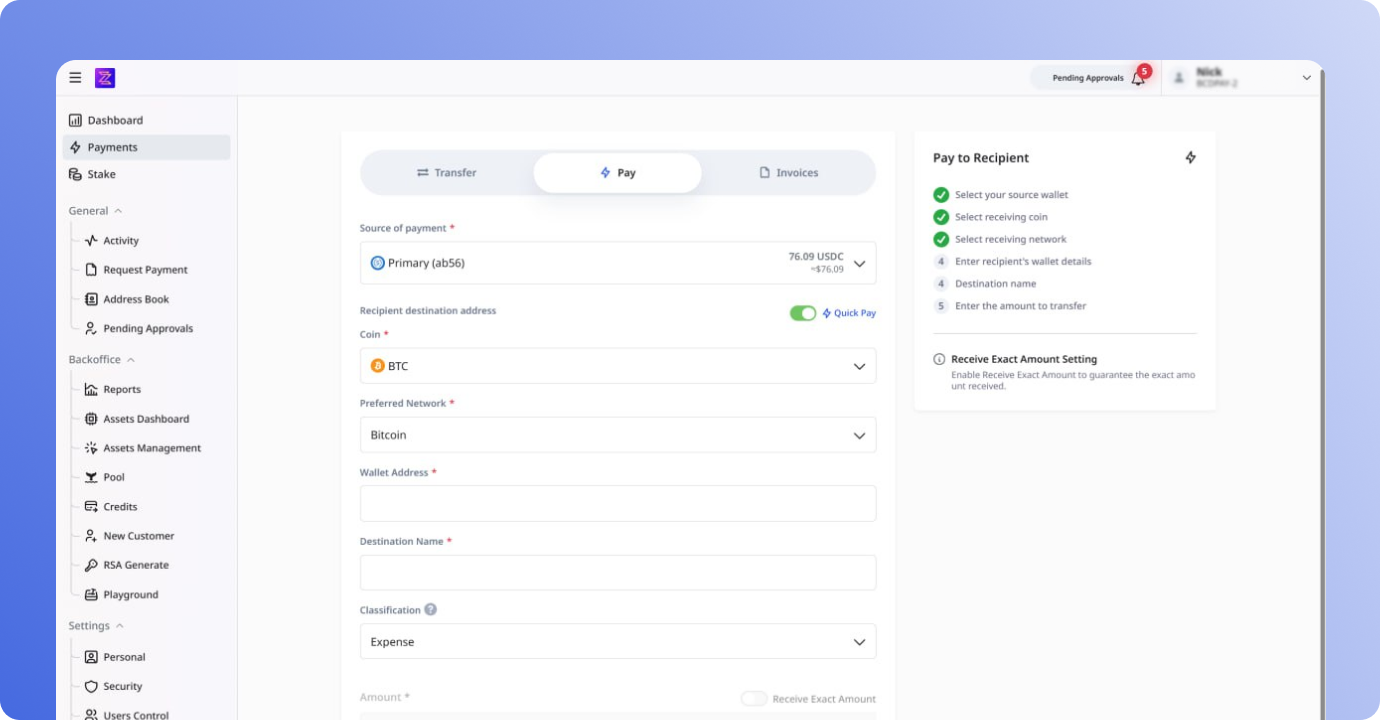Click the purple Z app logo

(x=105, y=78)
